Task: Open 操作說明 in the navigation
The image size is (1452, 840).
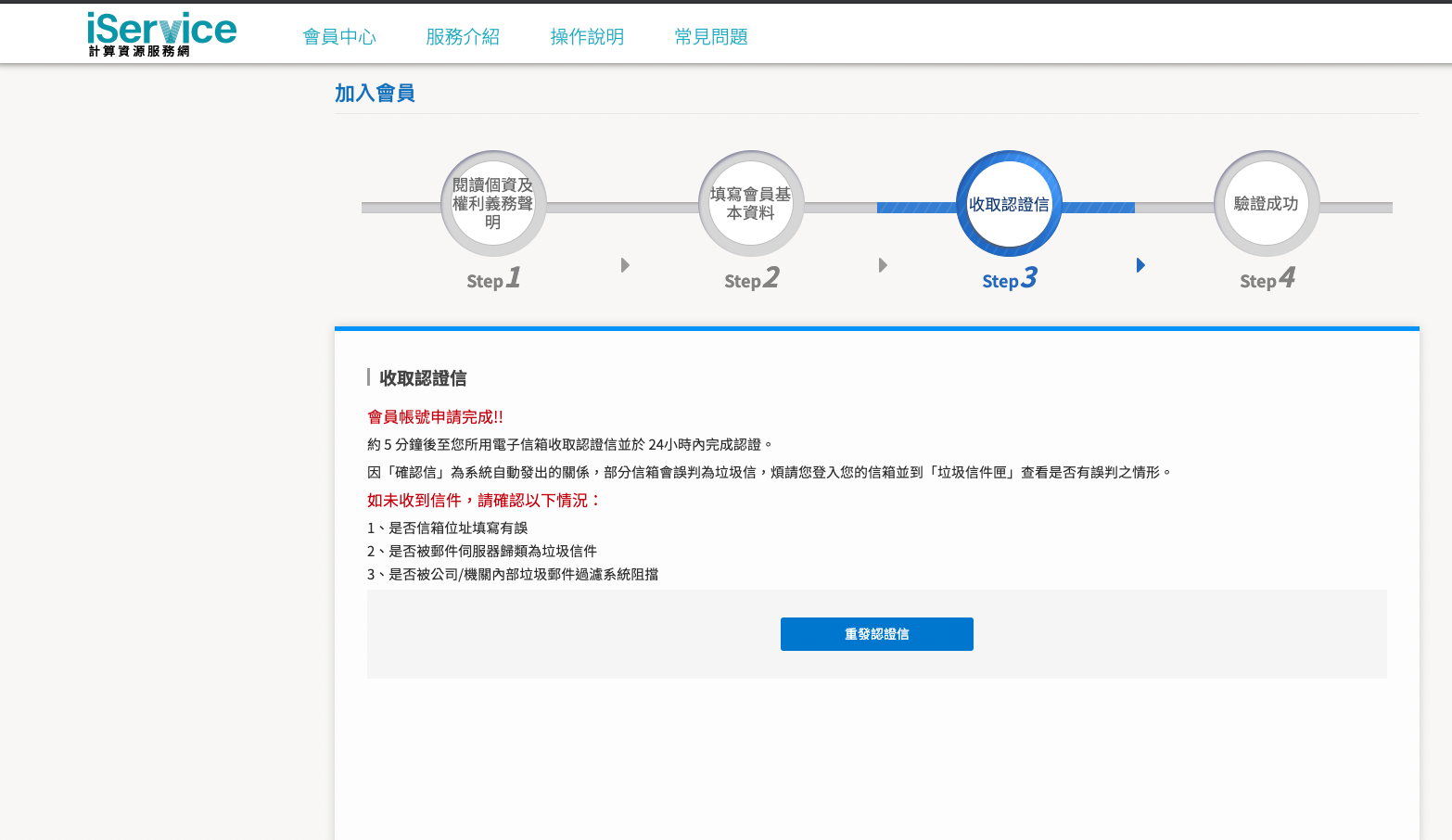Action: click(587, 37)
